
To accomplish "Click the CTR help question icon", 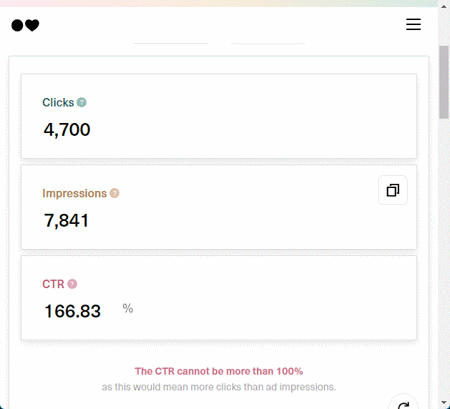I will click(x=72, y=284).
